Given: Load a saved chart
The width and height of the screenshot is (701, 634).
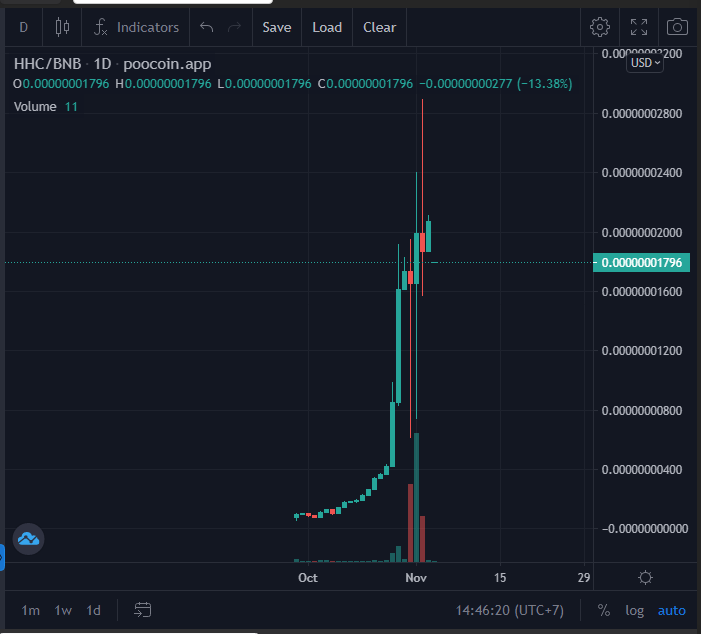Looking at the screenshot, I should click(327, 27).
